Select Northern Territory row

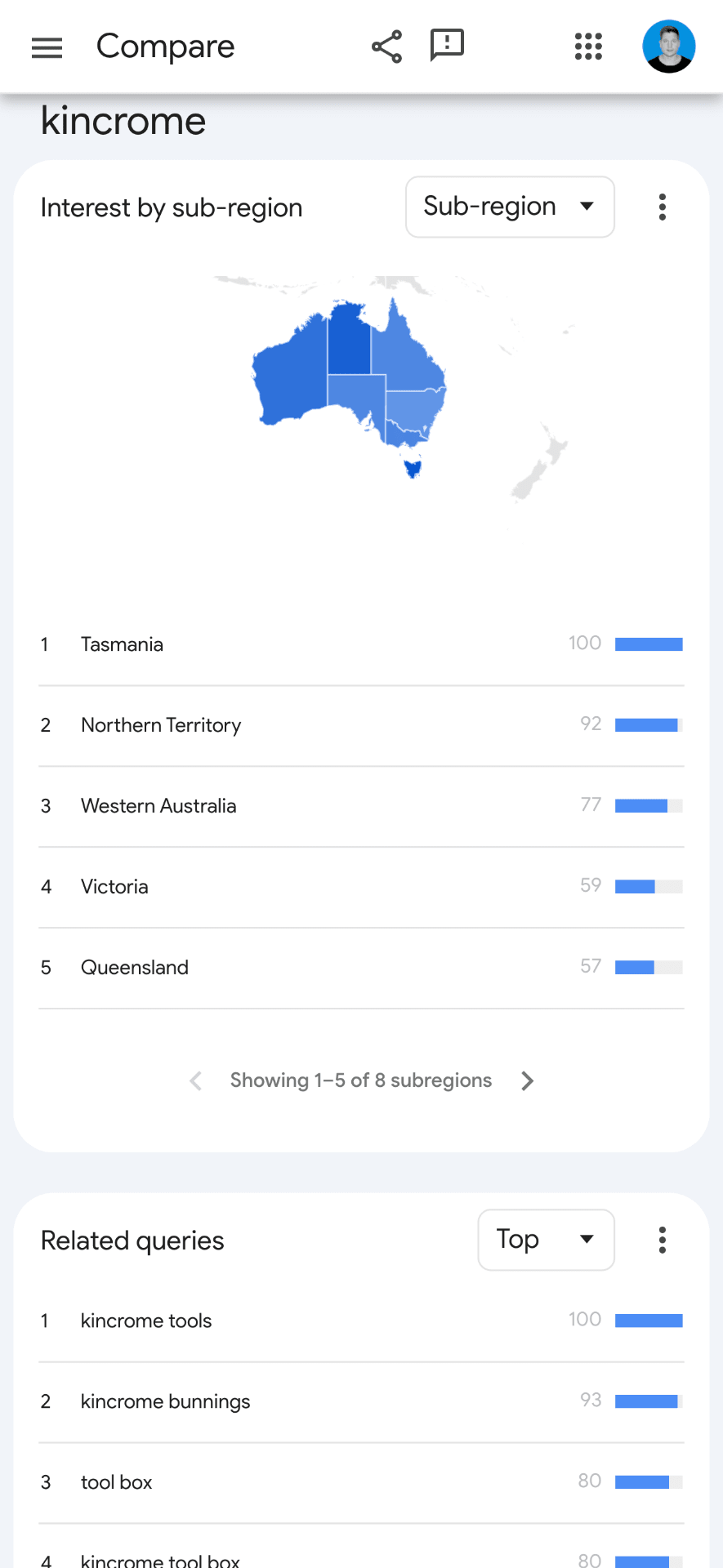[x=361, y=725]
